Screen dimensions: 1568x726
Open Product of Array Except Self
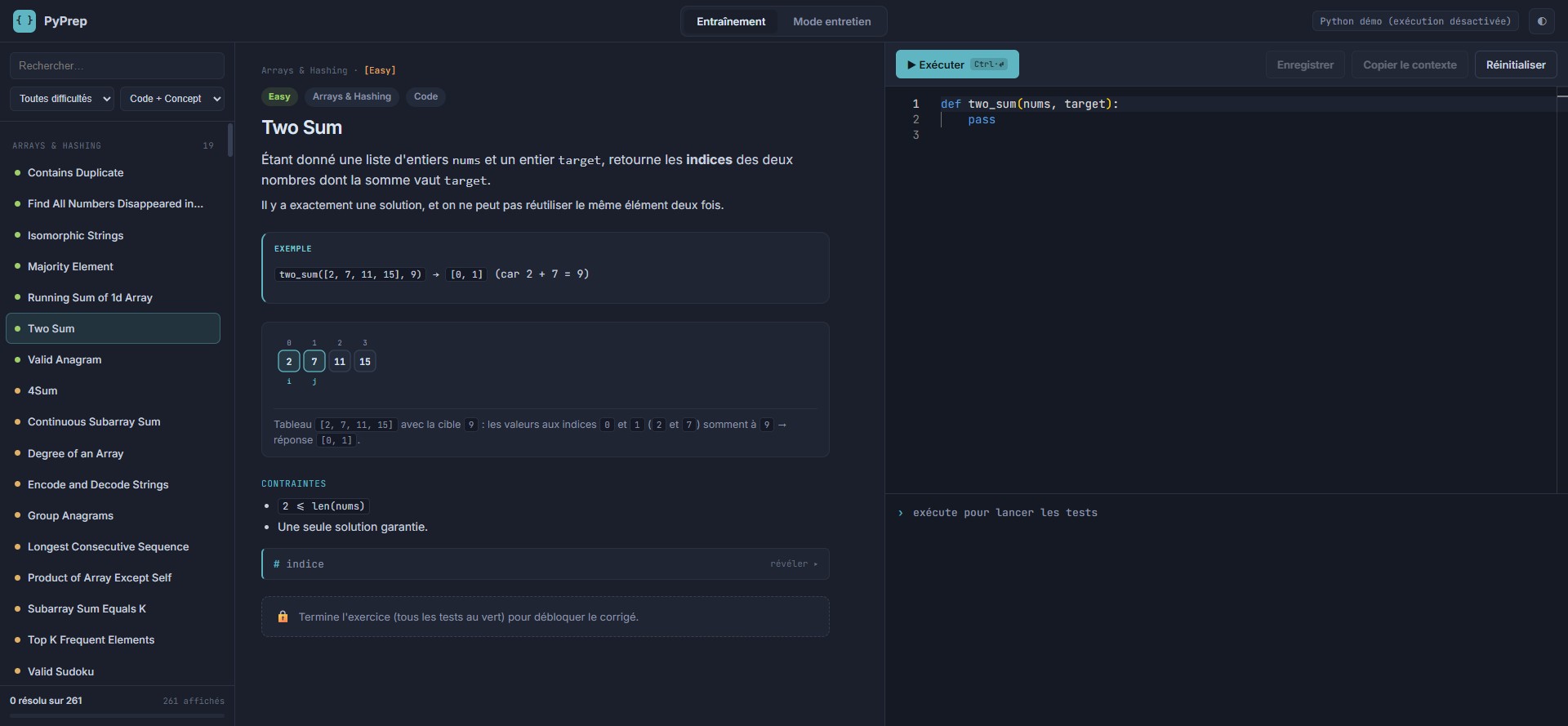(x=114, y=577)
